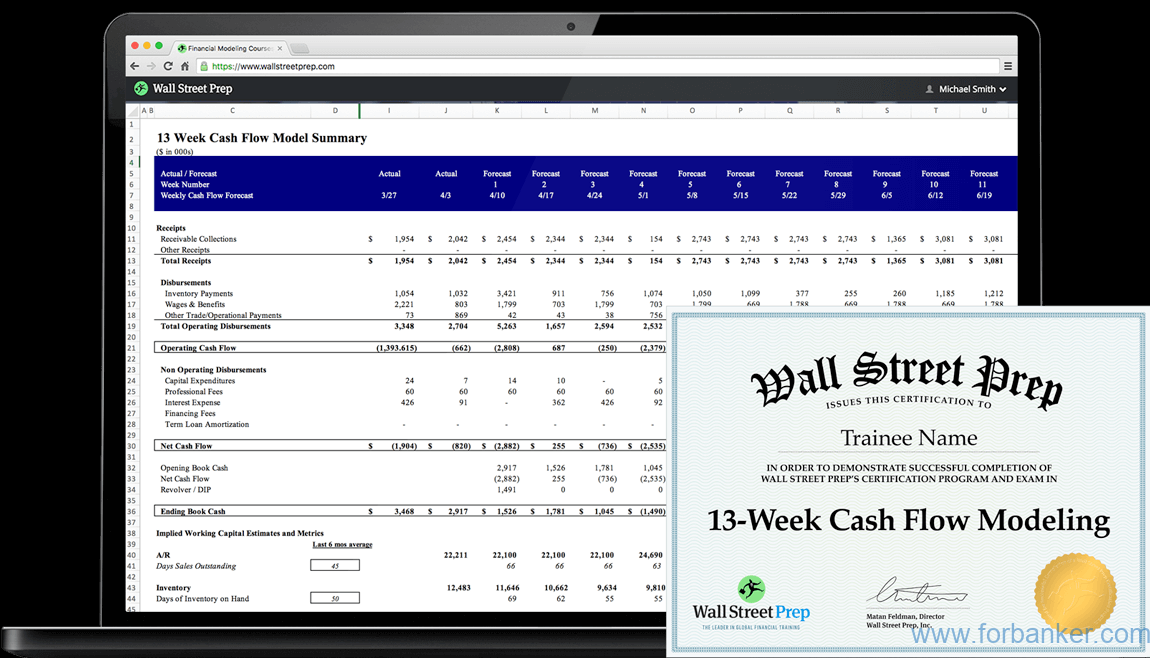Edit the Days of Inventory on Hand box

point(334,597)
